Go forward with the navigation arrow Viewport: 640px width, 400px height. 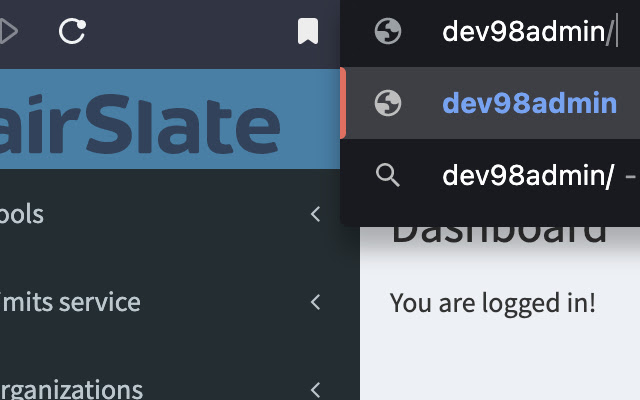[8, 31]
